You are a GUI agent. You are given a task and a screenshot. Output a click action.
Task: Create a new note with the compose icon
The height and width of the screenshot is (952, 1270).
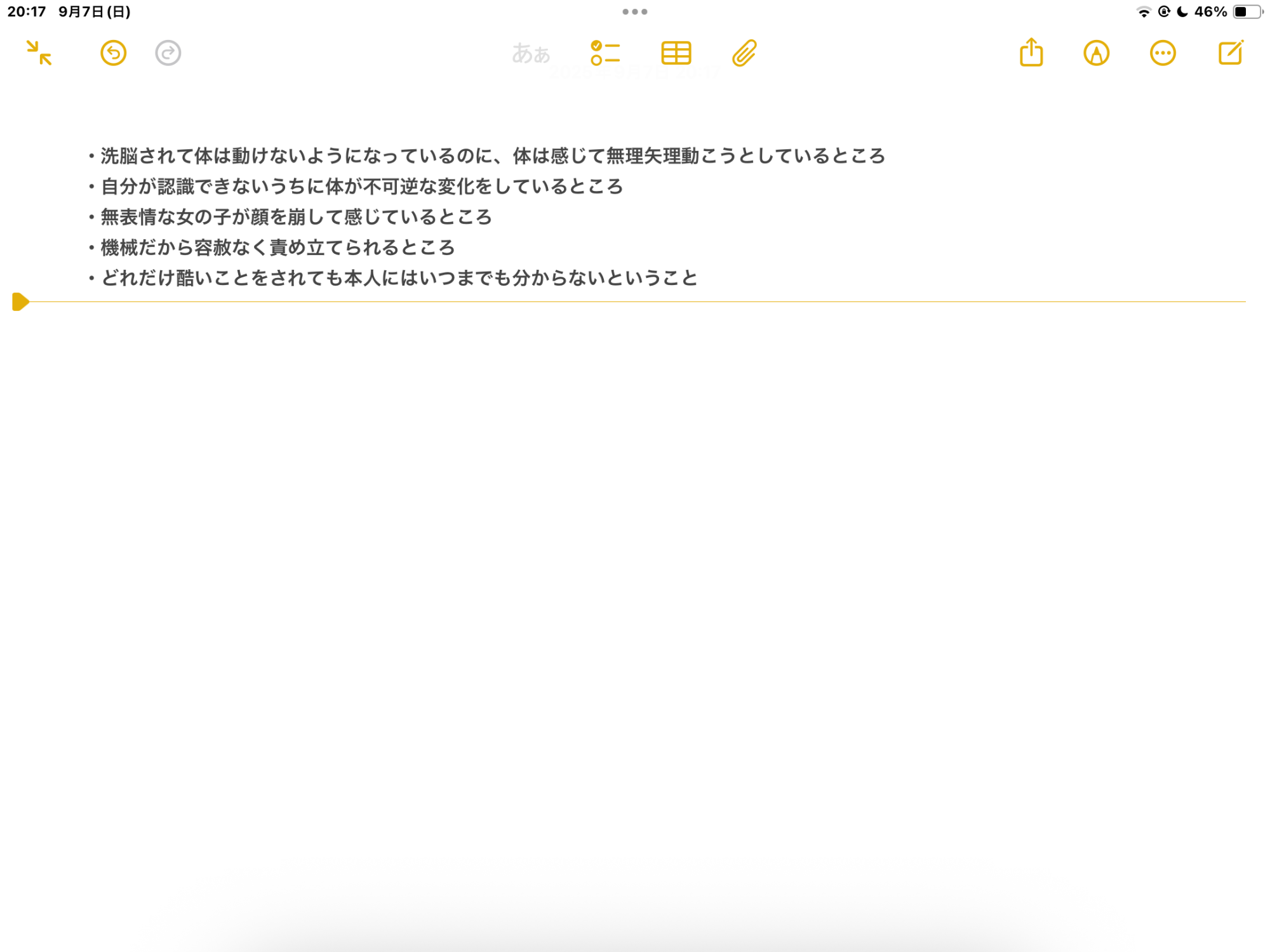[1230, 53]
